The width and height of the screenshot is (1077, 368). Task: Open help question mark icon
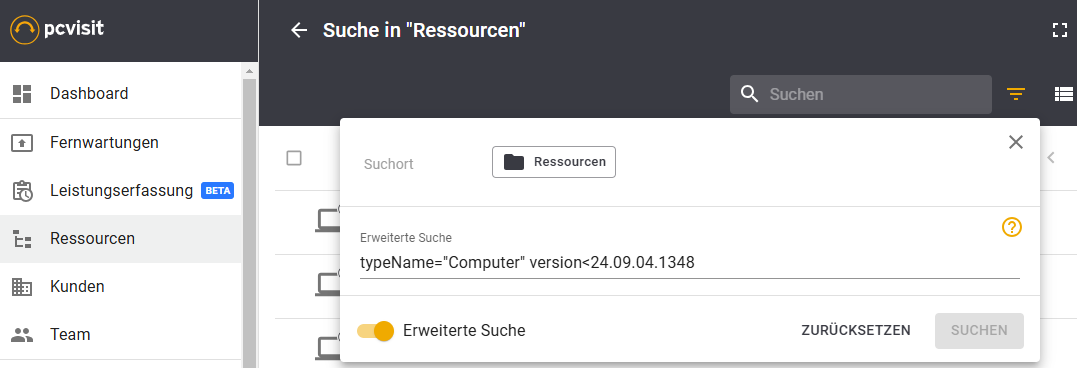1012,227
